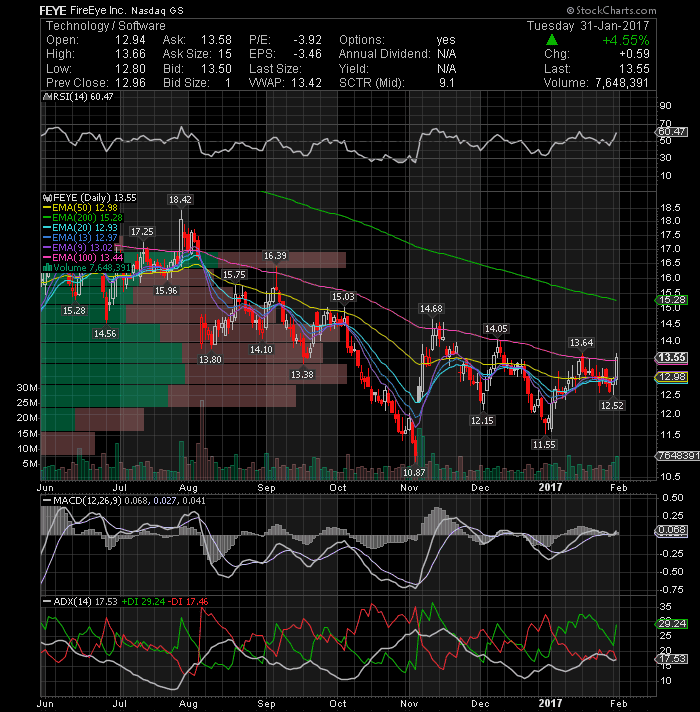Click the 11.55 low price annotation
The width and height of the screenshot is (700, 712).
click(544, 445)
